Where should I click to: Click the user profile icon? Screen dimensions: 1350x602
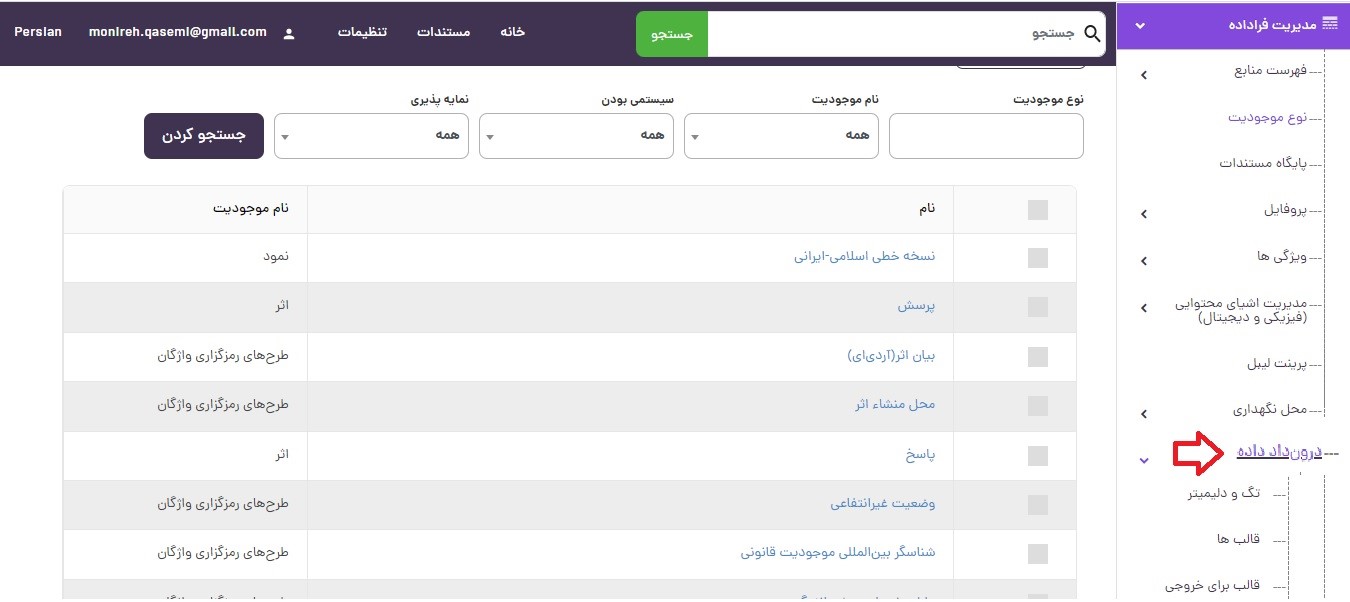[x=289, y=33]
